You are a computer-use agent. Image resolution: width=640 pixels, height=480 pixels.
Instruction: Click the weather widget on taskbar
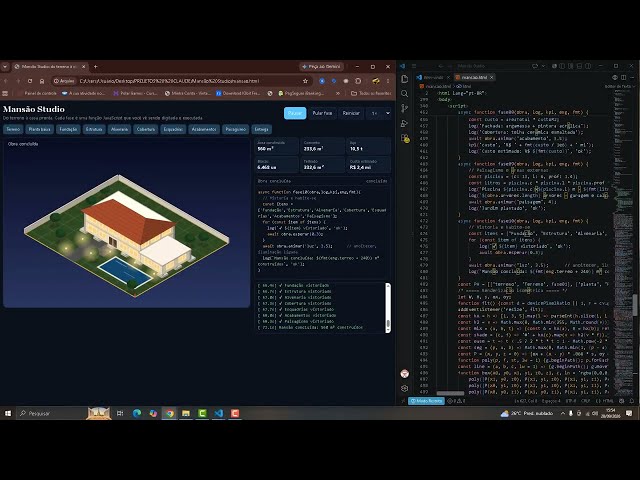point(527,413)
